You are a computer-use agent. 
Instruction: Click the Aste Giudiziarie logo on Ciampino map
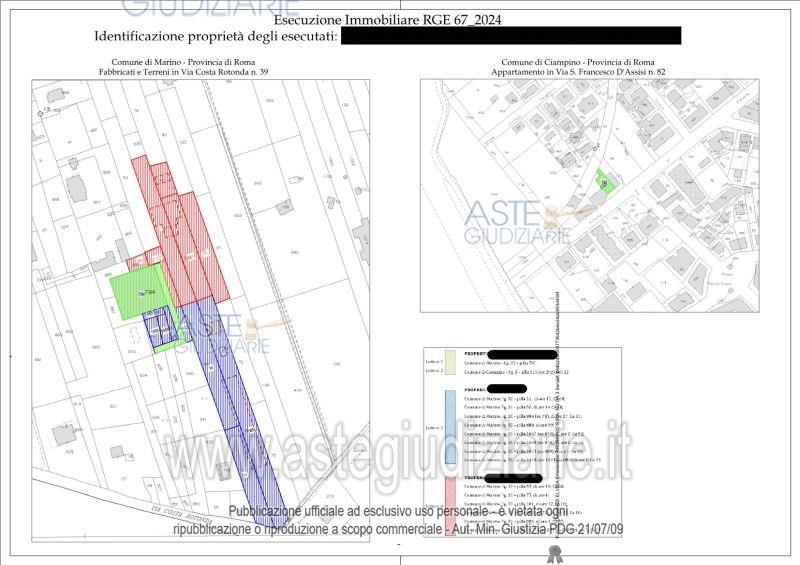coord(518,223)
